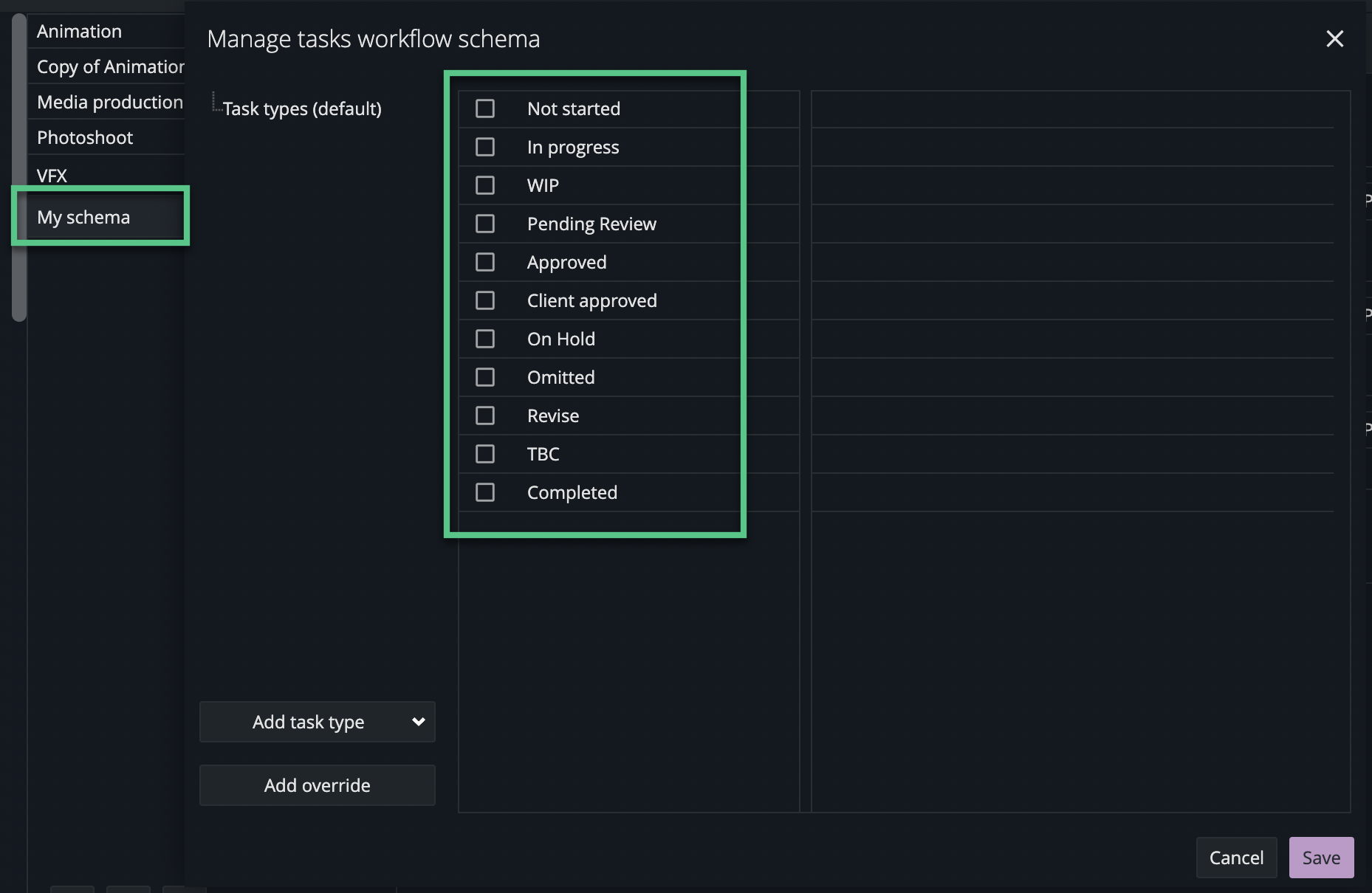The height and width of the screenshot is (893, 1372).
Task: Select Task types (default) tree item
Action: [x=302, y=109]
